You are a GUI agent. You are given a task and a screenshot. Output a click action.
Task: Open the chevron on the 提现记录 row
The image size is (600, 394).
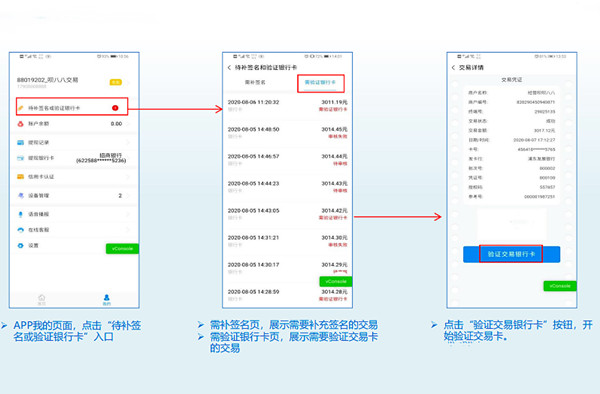(128, 143)
